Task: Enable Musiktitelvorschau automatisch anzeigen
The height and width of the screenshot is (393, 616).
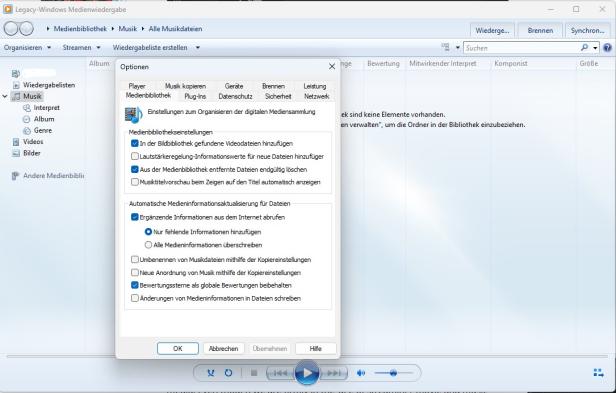Action: tap(135, 182)
